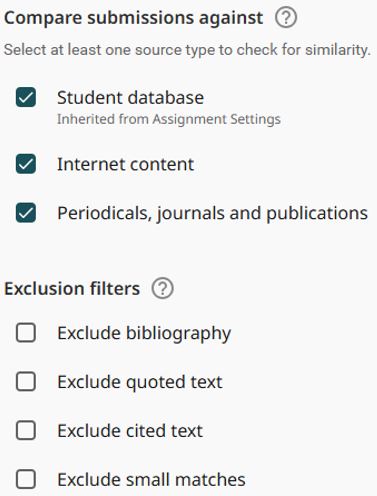The width and height of the screenshot is (377, 496).
Task: Open help for Compare submissions against
Action: (286, 18)
